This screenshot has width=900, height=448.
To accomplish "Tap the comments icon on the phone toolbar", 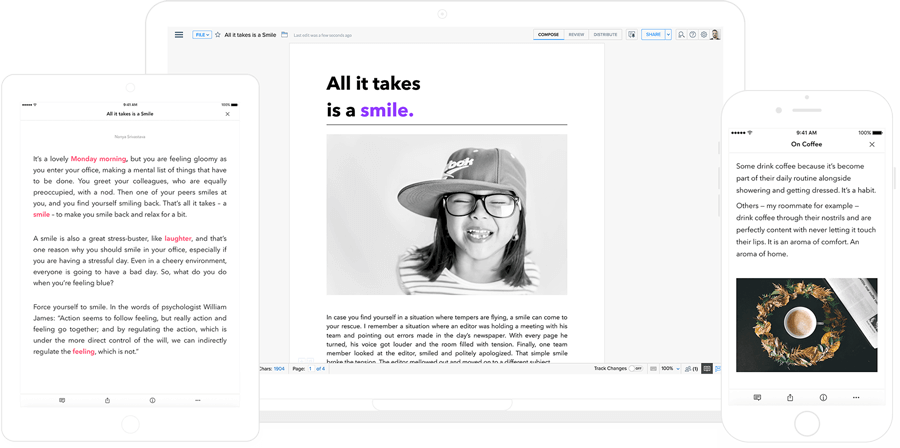I will coord(758,397).
